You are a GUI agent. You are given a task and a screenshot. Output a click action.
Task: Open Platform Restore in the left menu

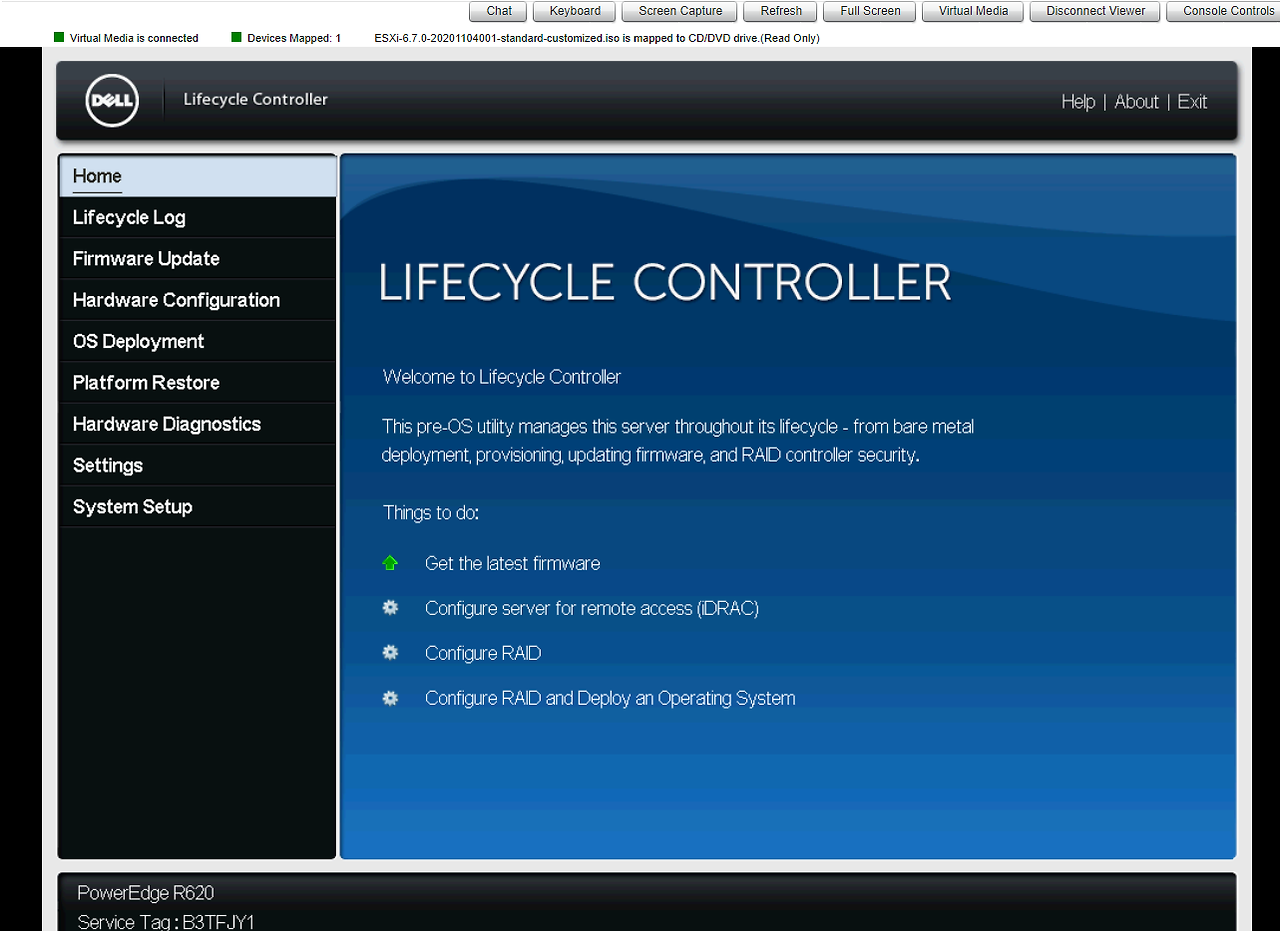click(x=198, y=382)
